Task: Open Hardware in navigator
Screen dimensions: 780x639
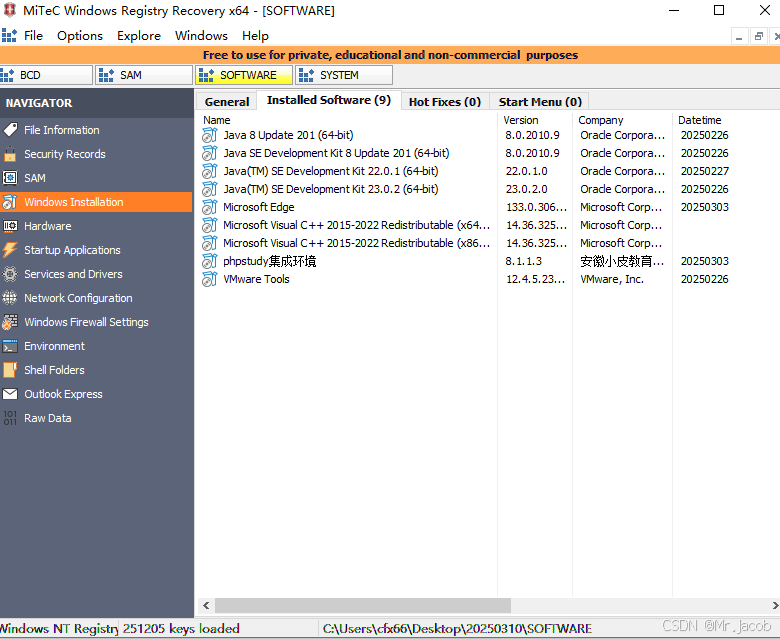Action: pos(97,226)
